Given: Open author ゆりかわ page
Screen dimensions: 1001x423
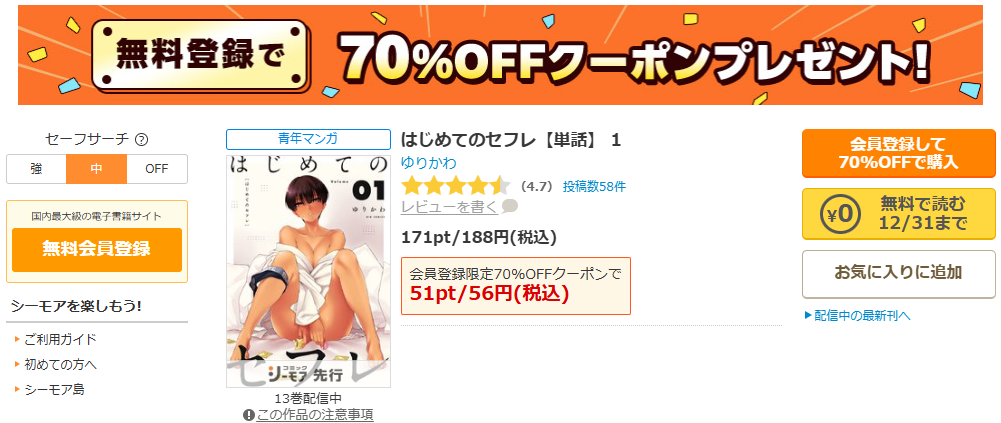Looking at the screenshot, I should pos(428,163).
